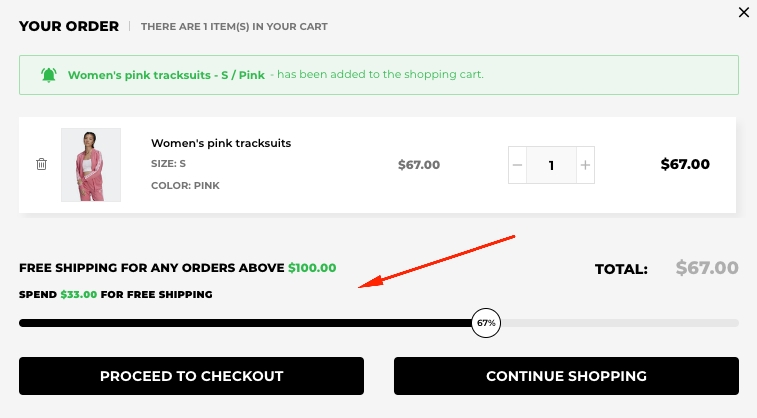Click the Color: Pink attribute text
This screenshot has width=757, height=418.
186,185
